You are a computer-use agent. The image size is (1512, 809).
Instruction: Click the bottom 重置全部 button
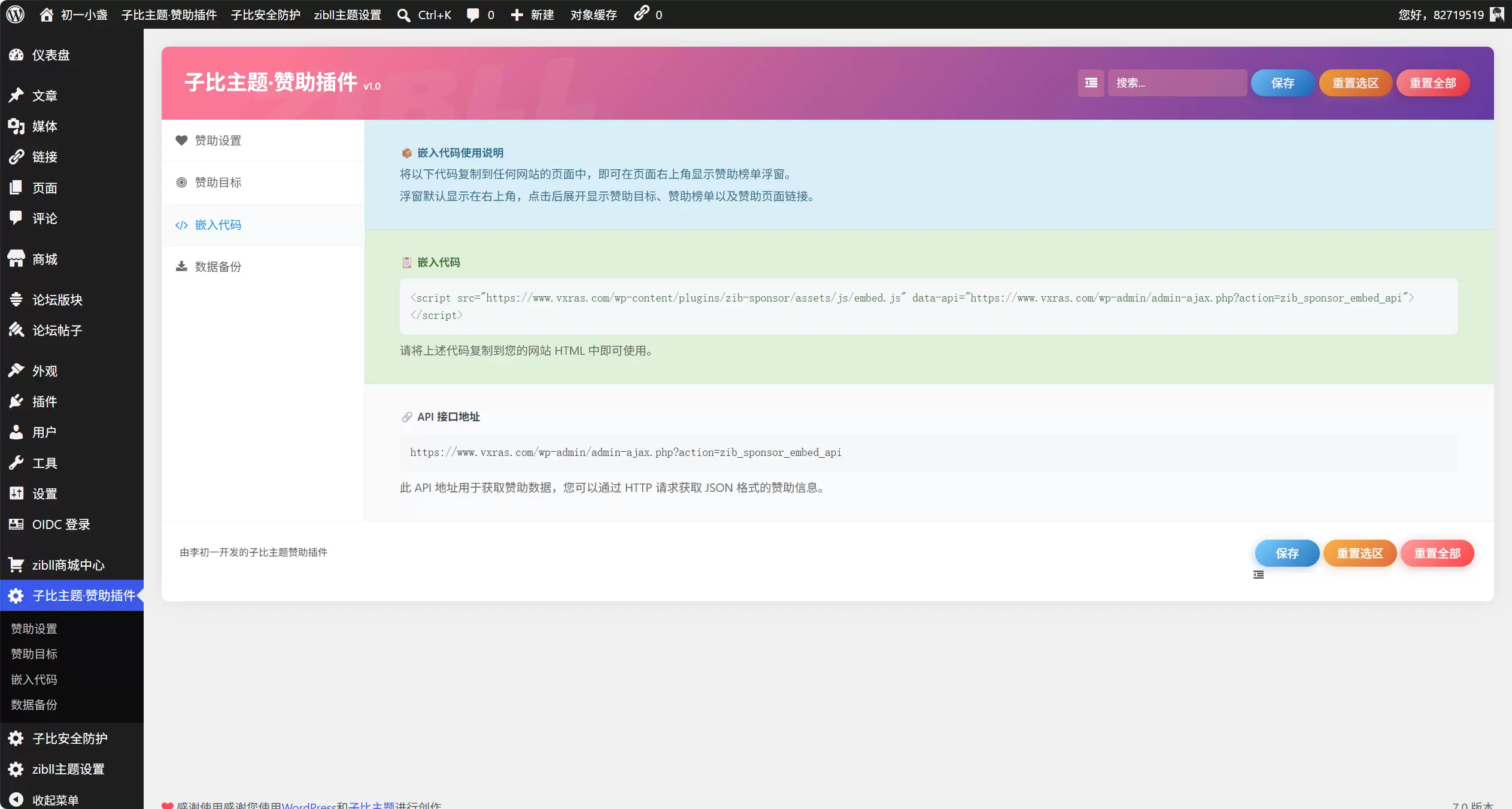[x=1437, y=553]
